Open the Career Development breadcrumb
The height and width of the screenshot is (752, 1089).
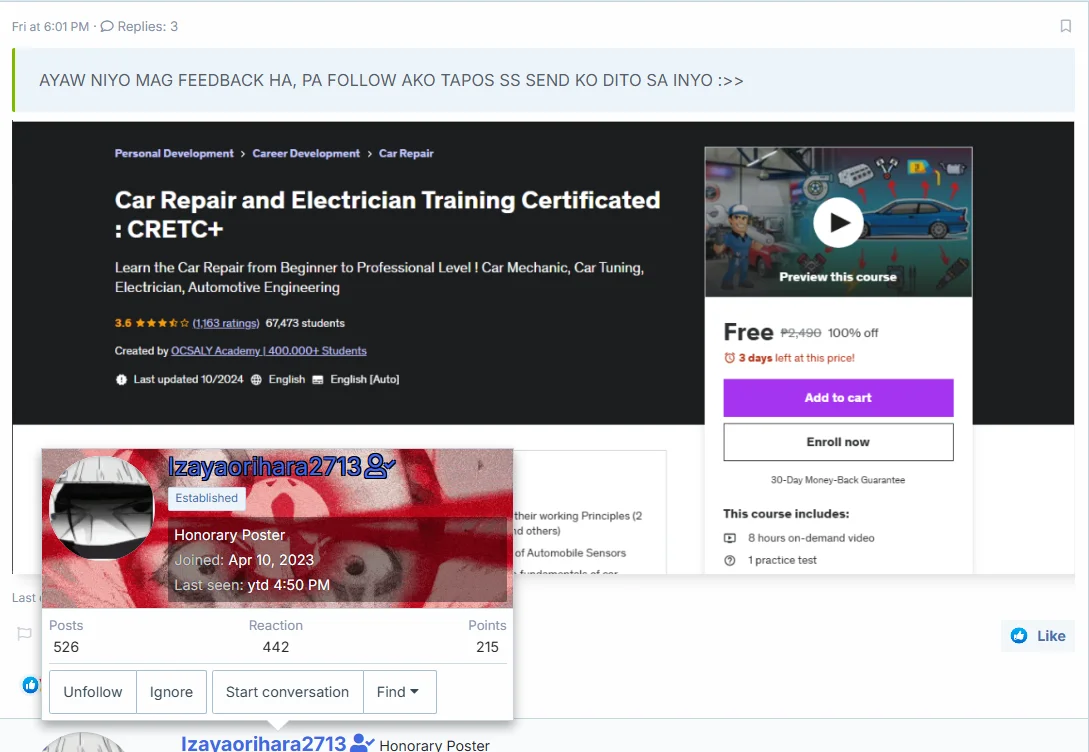(x=306, y=153)
